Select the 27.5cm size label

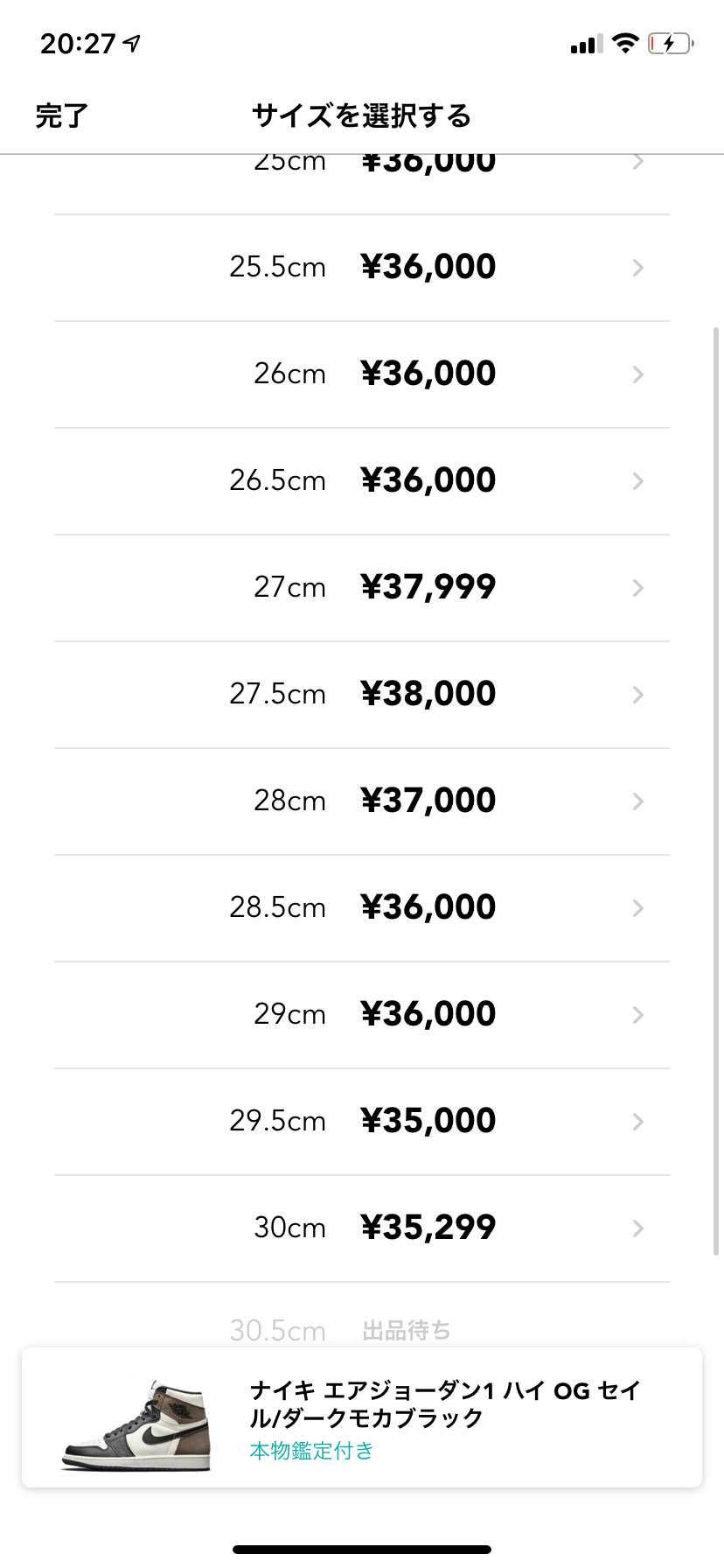(x=277, y=694)
